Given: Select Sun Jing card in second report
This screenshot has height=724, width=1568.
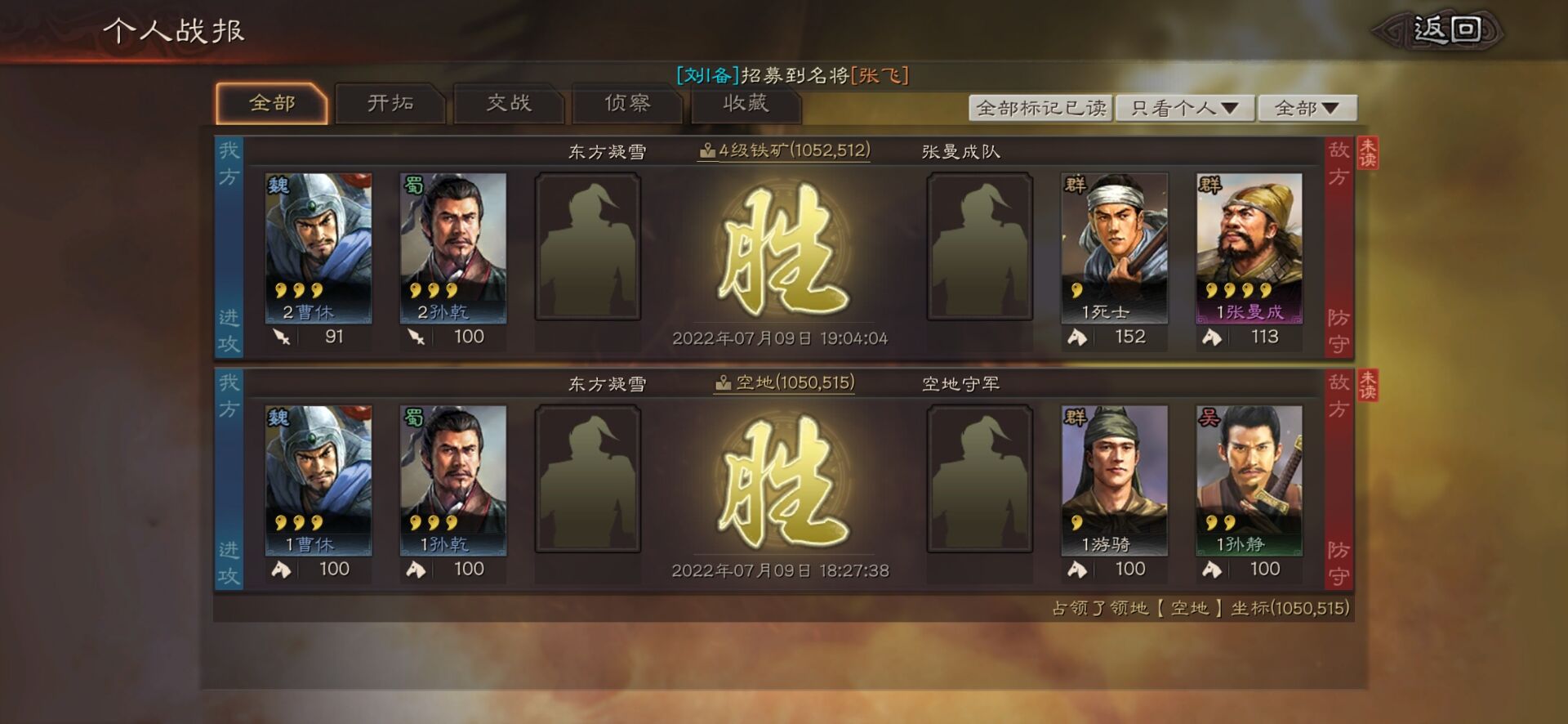Looking at the screenshot, I should (1249, 480).
